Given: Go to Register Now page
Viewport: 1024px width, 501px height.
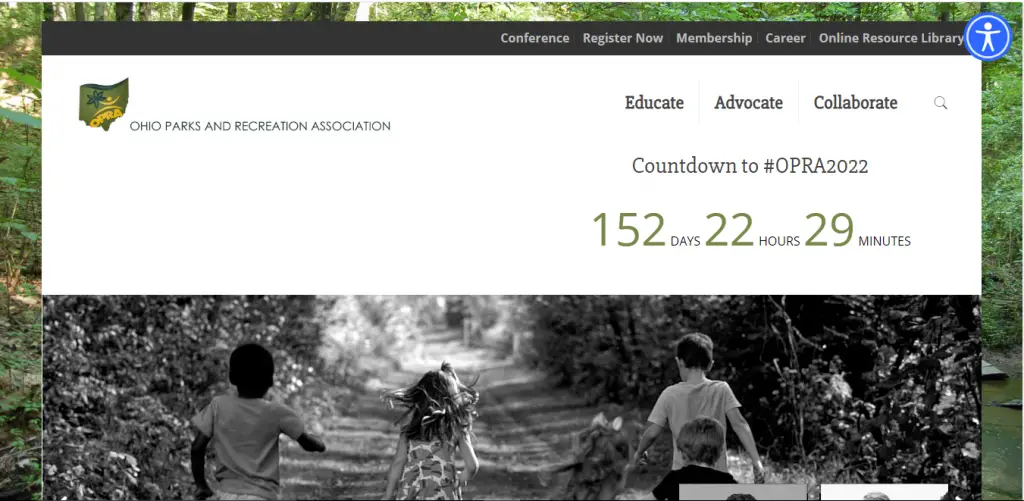Looking at the screenshot, I should pyautogui.click(x=622, y=38).
